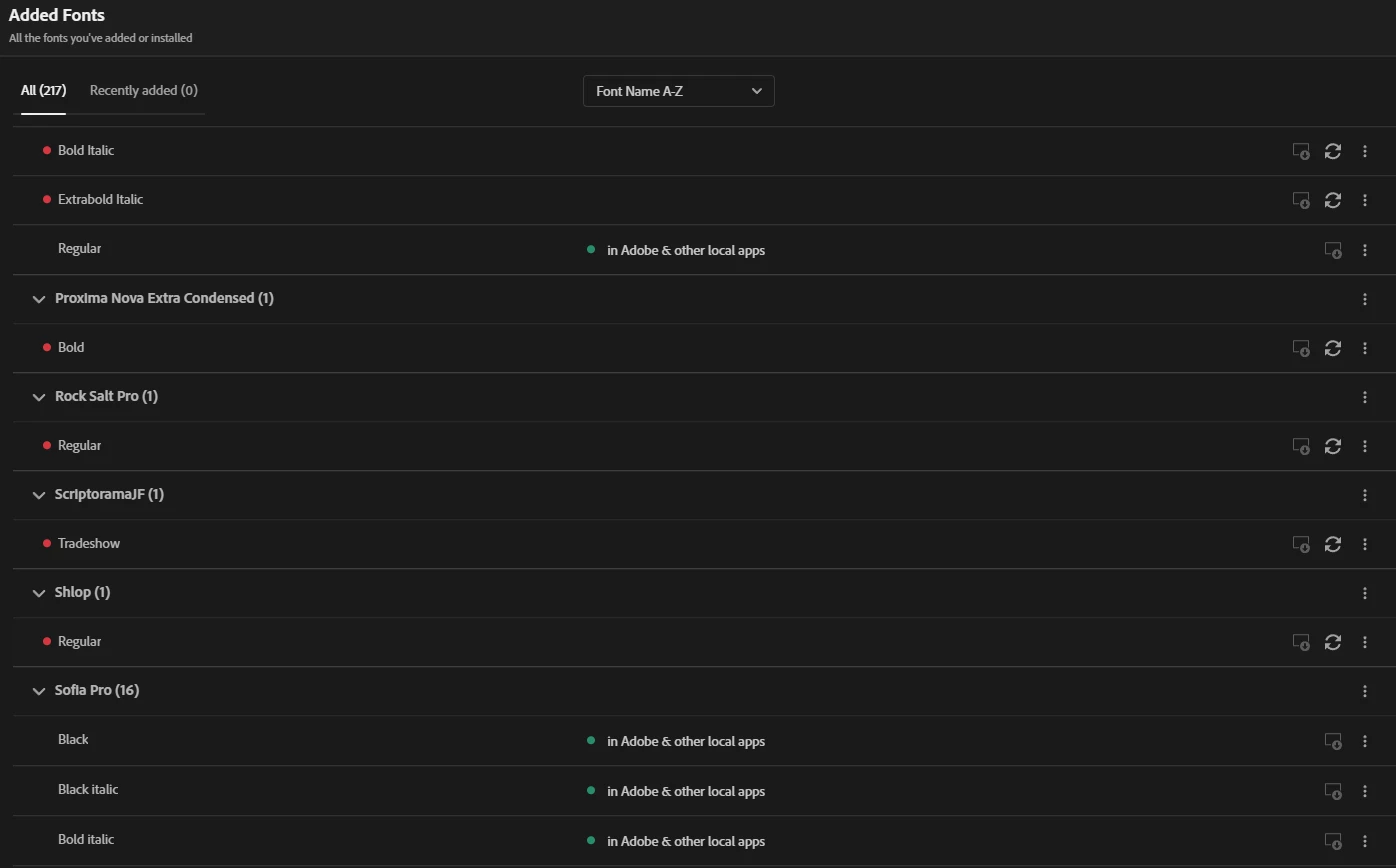Open more options on topmost Bold Italic row
This screenshot has height=868, width=1396.
click(x=1365, y=152)
